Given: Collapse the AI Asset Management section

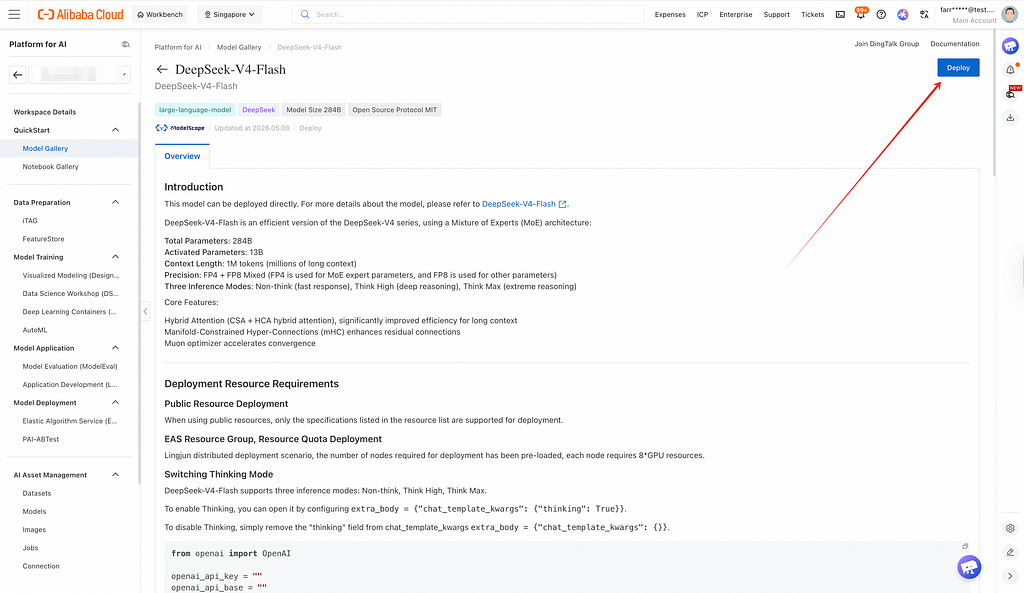Looking at the screenshot, I should 116,475.
